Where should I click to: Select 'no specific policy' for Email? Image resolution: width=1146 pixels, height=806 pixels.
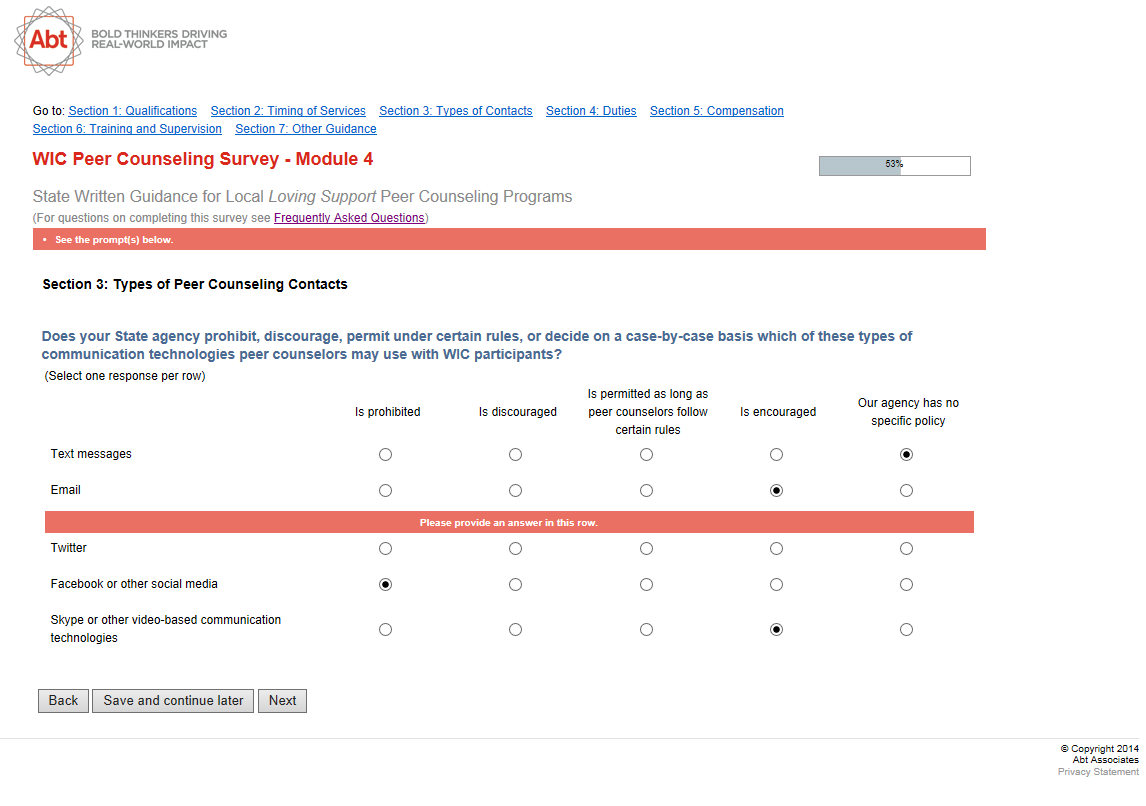(906, 491)
